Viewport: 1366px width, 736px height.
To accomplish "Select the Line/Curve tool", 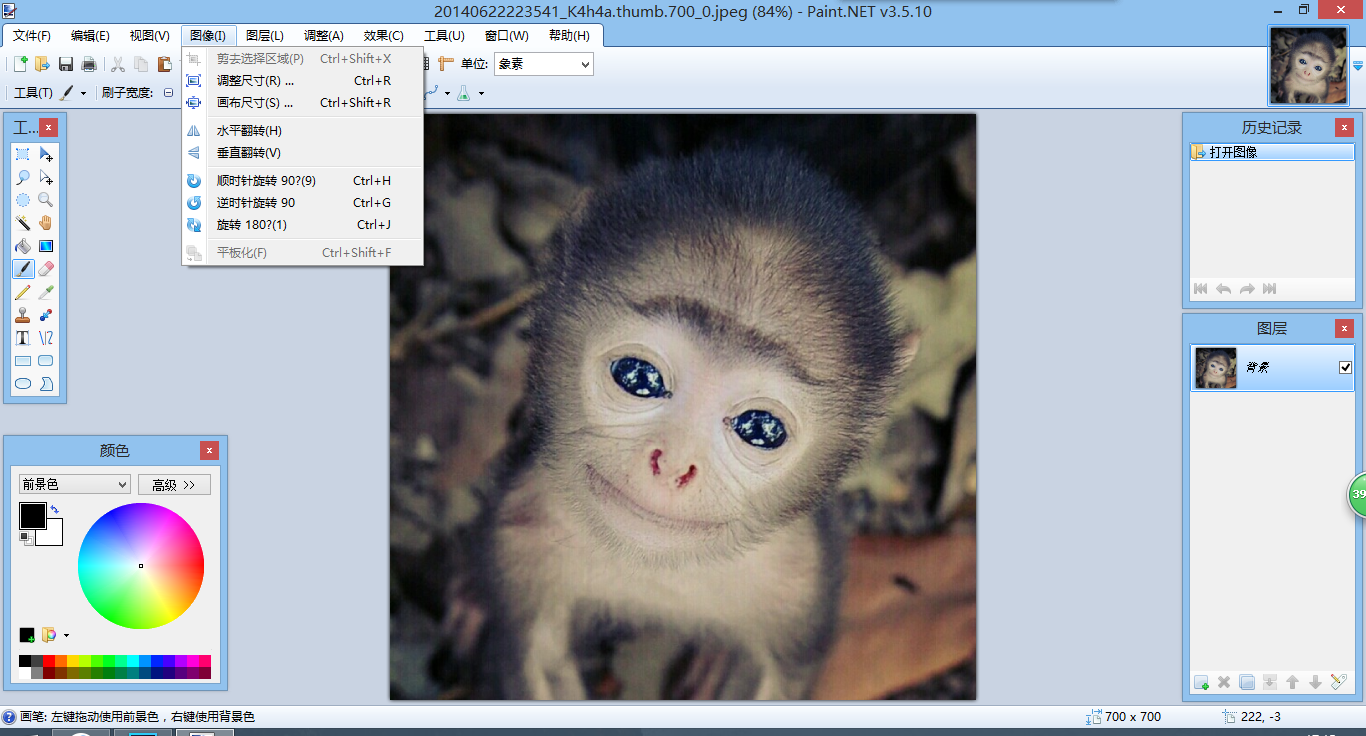I will (46, 338).
